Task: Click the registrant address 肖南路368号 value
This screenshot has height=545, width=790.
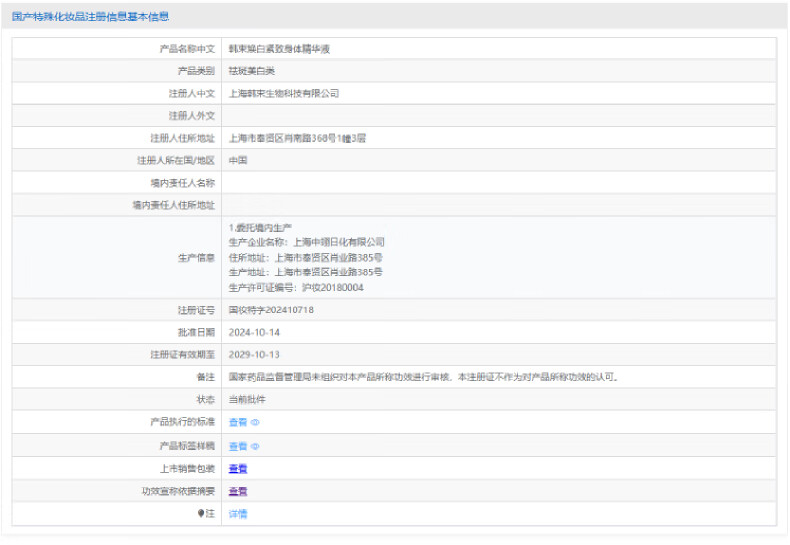Action: [297, 138]
